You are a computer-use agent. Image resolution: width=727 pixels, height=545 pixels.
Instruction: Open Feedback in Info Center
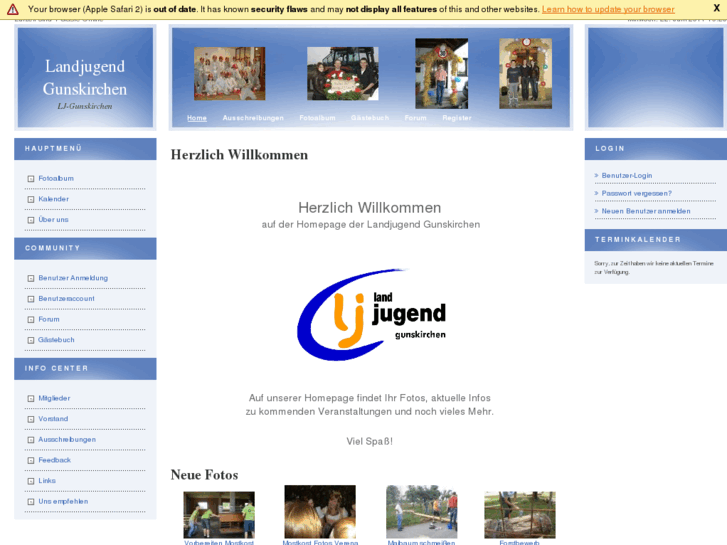[x=54, y=460]
